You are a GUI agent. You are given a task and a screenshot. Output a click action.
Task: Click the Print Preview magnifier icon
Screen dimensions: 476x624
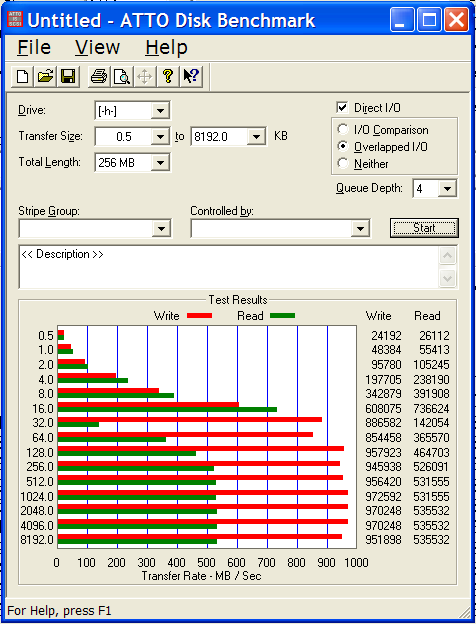coord(121,76)
